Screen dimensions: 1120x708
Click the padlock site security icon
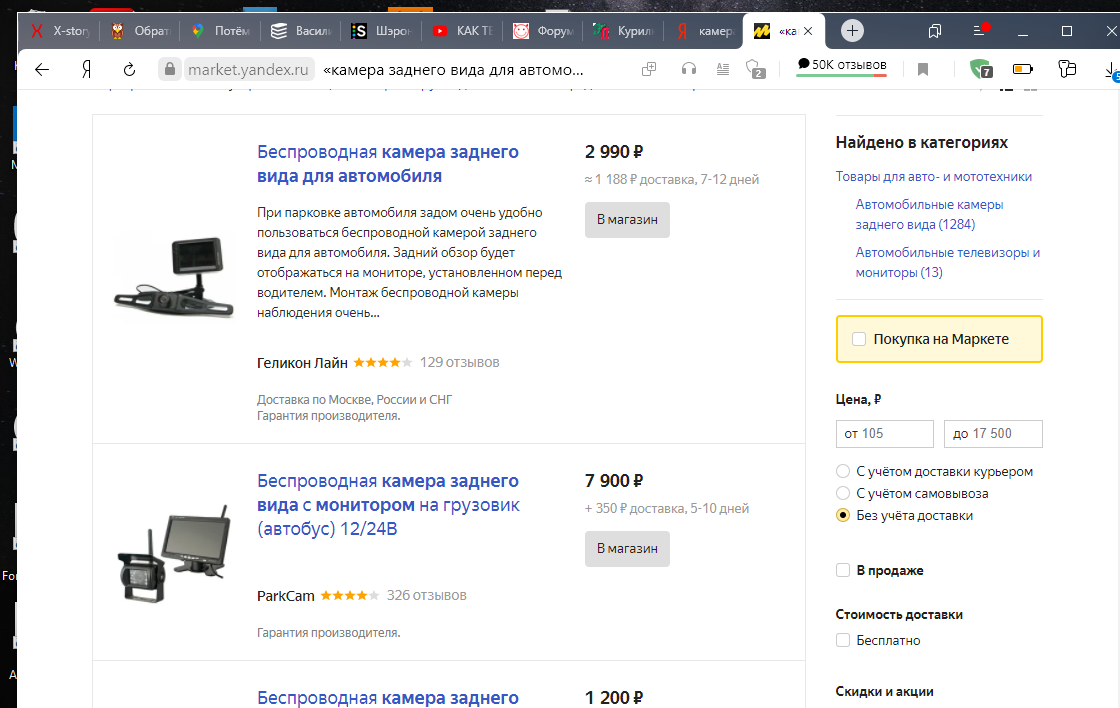[169, 69]
